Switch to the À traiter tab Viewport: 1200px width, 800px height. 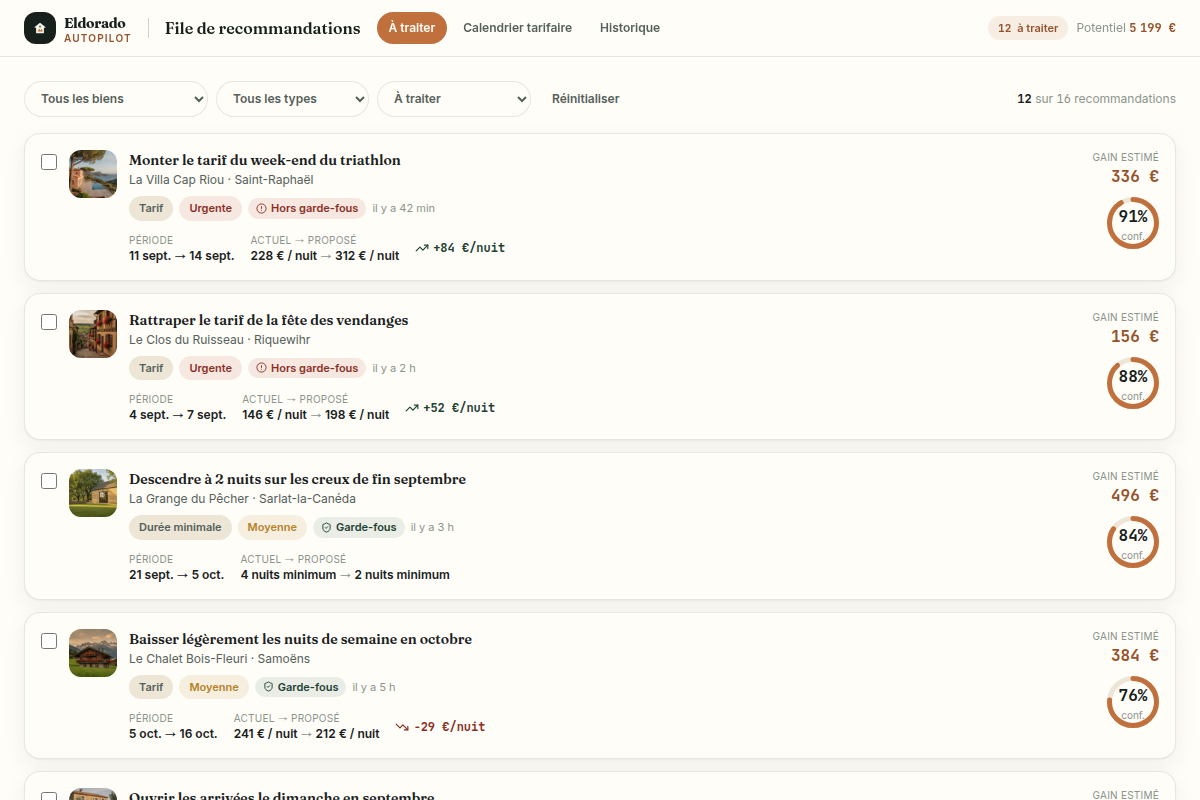pyautogui.click(x=412, y=28)
